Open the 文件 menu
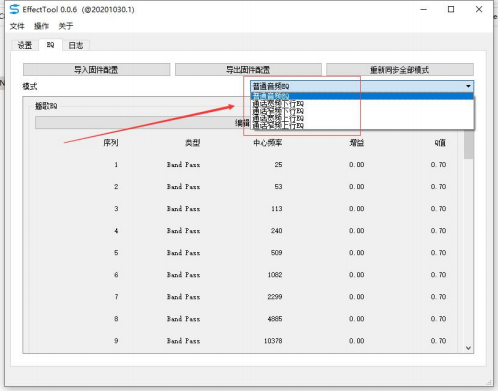 coord(17,26)
